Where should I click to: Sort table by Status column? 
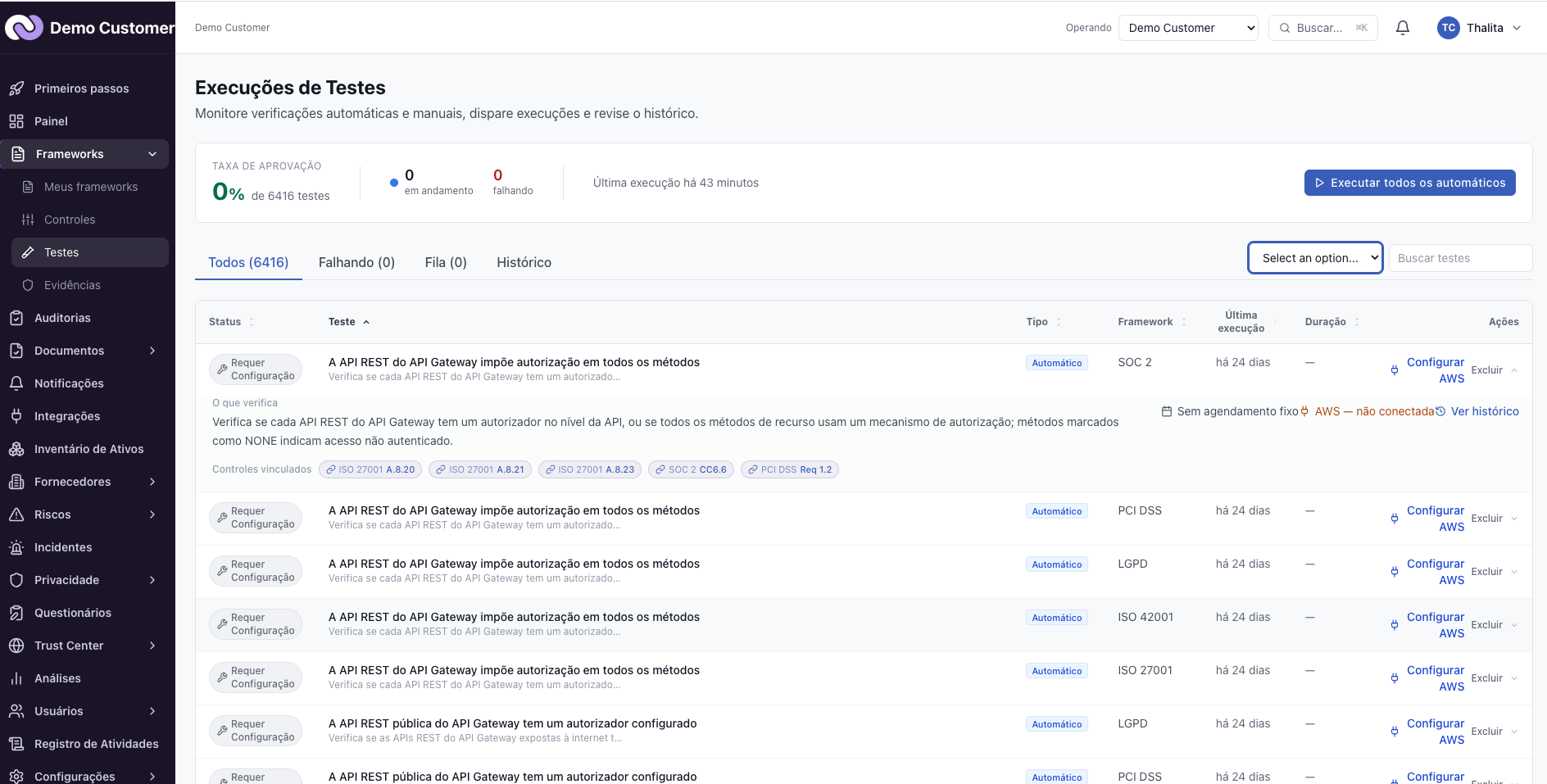pos(232,322)
